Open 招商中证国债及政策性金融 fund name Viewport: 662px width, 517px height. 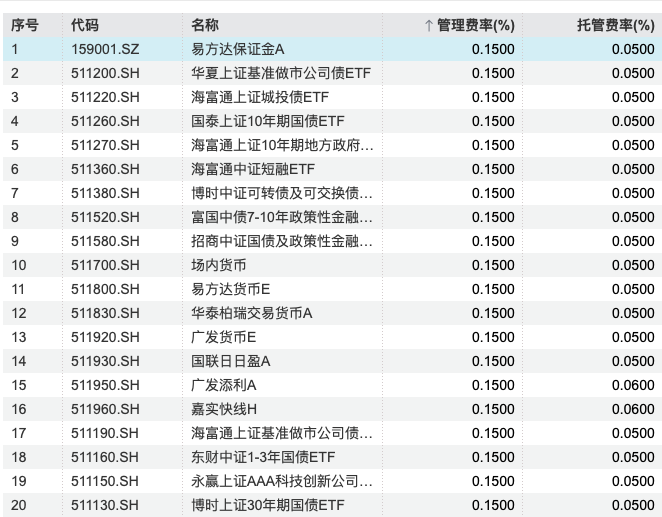282,241
